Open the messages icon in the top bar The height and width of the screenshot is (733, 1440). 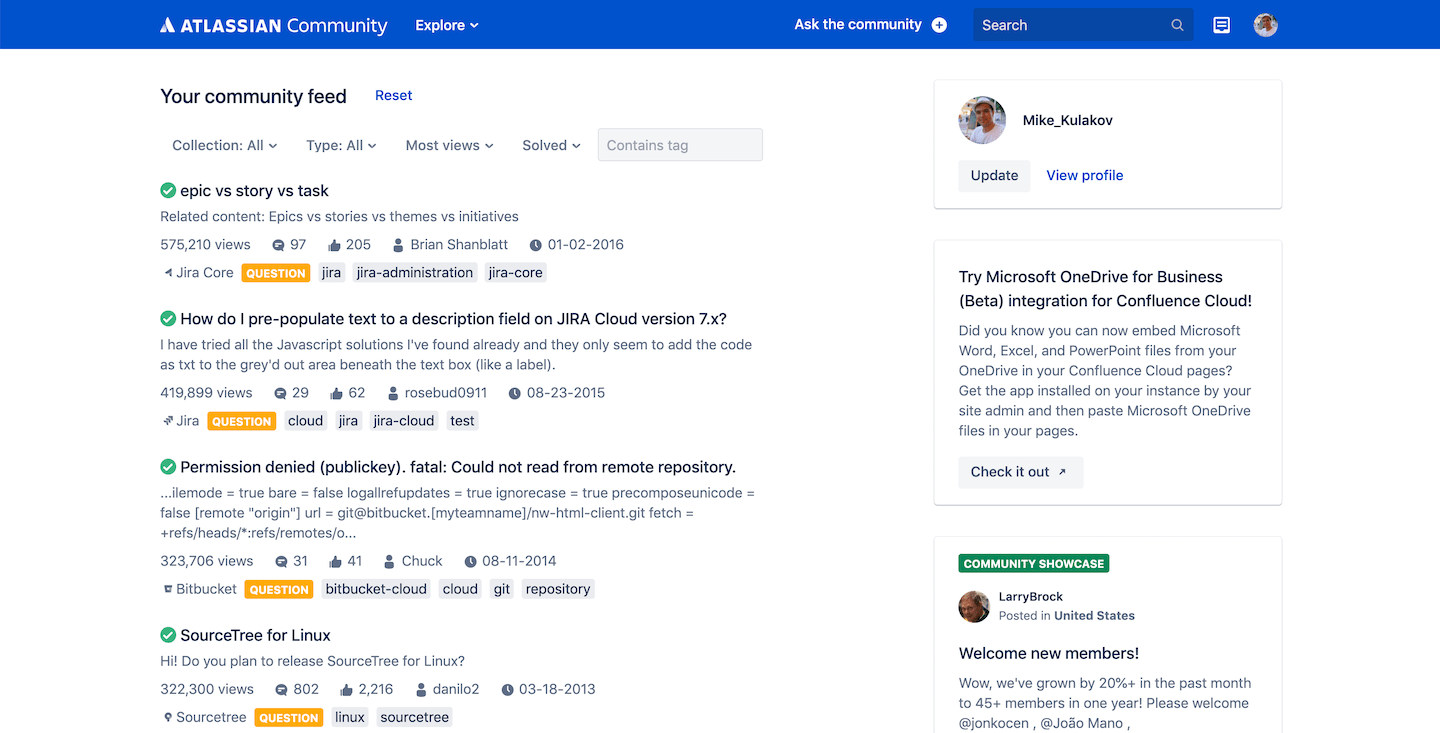(1221, 25)
